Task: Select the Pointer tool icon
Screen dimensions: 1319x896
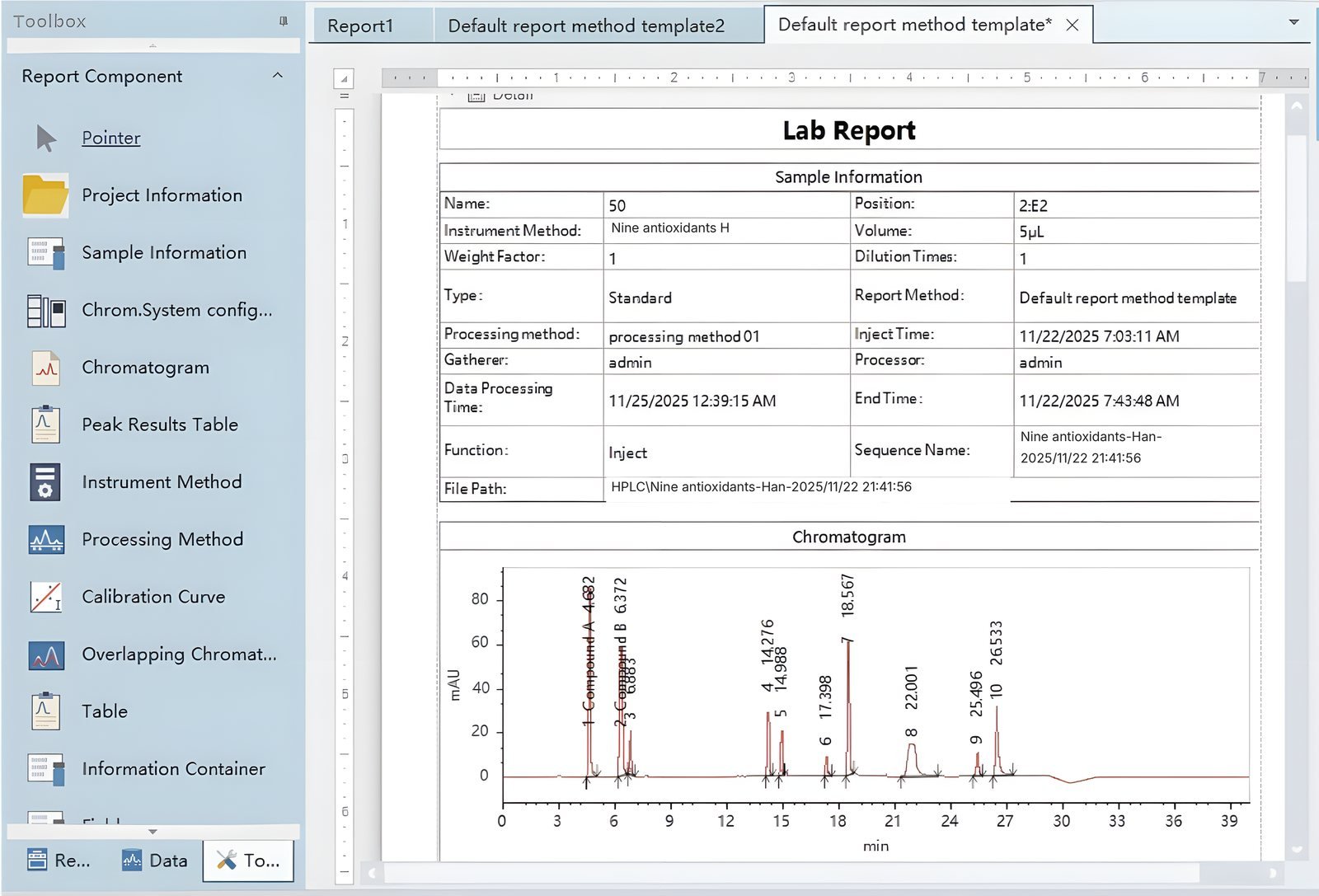Action: 46,138
